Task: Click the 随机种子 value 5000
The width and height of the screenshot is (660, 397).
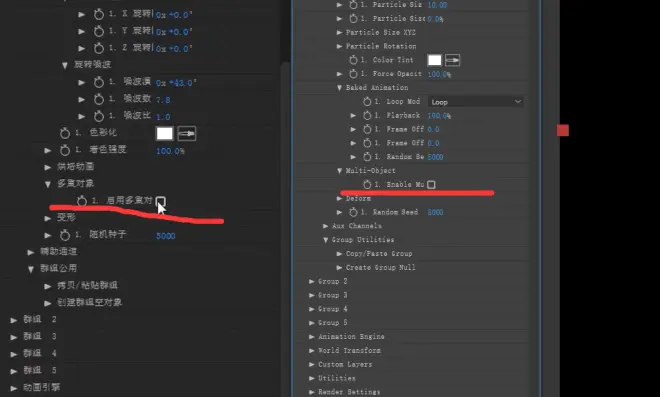Action: click(165, 236)
